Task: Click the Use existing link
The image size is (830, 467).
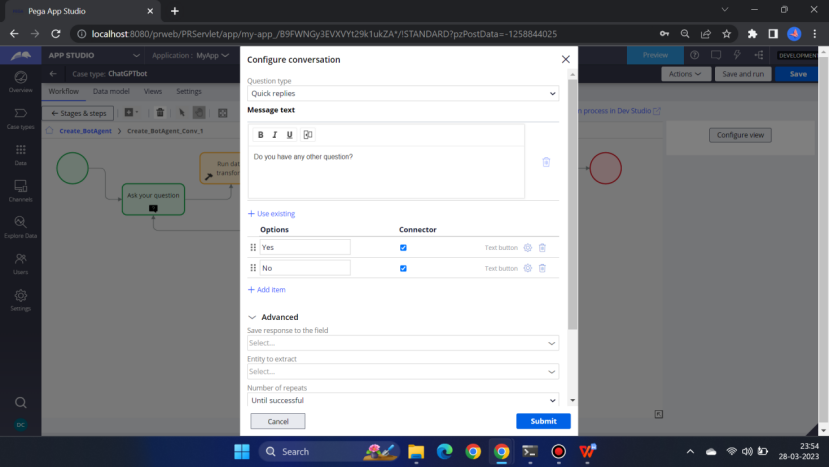Action: point(272,214)
